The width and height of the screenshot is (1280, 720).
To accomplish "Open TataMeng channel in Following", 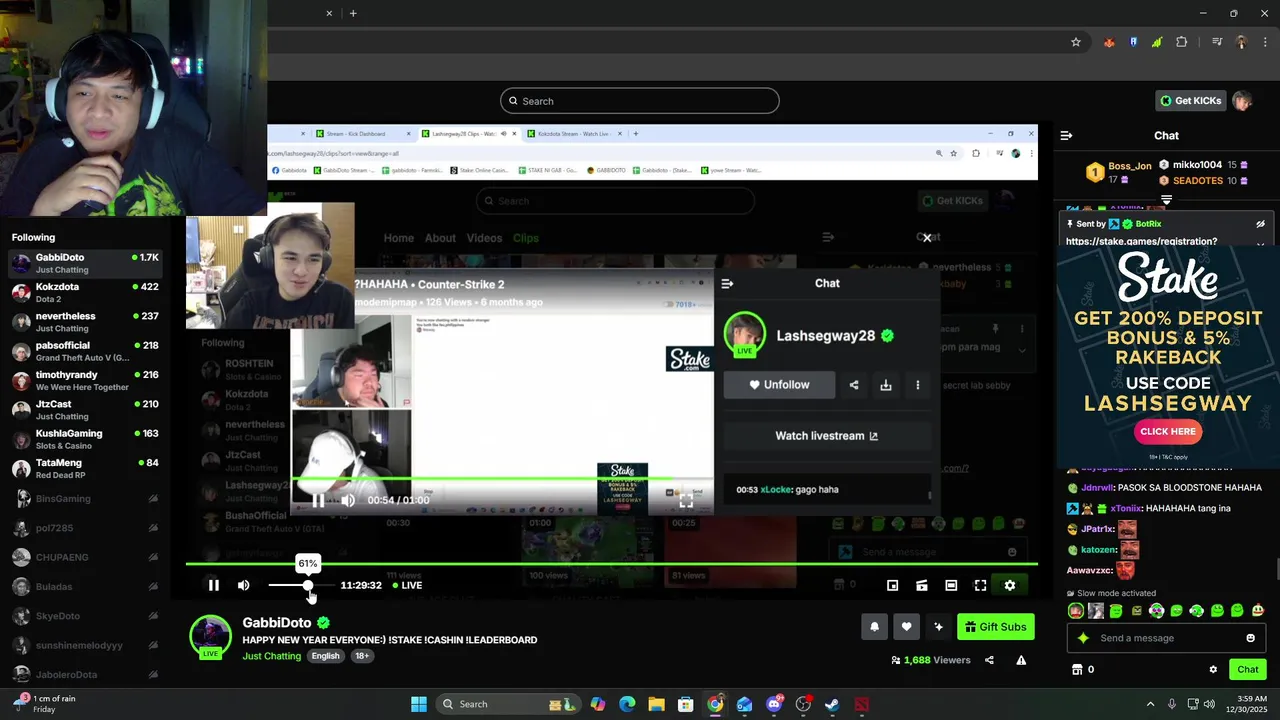I will pyautogui.click(x=84, y=469).
